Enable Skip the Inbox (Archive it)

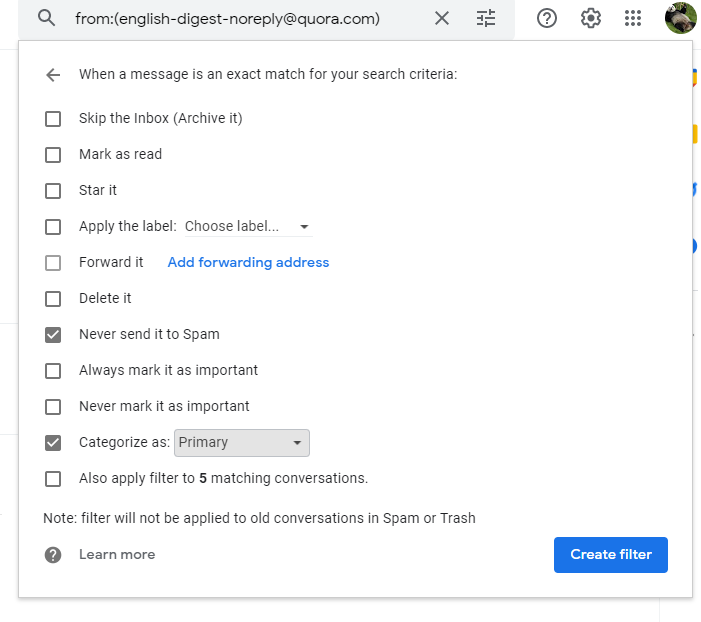point(53,118)
